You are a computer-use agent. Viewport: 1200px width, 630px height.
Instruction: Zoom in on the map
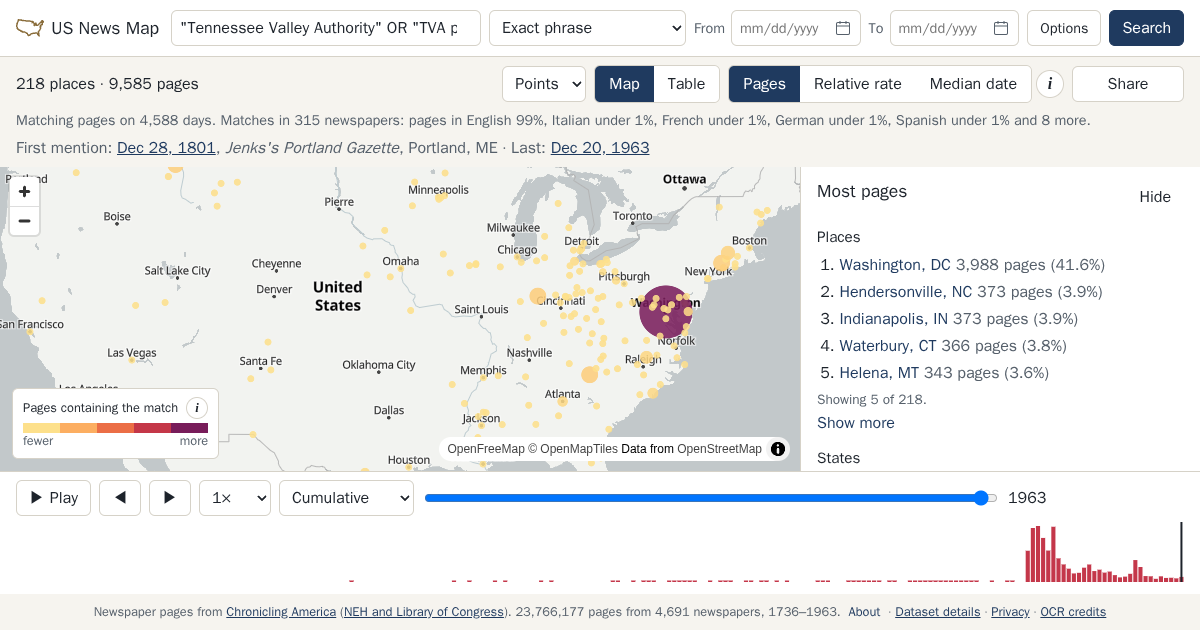[25, 191]
